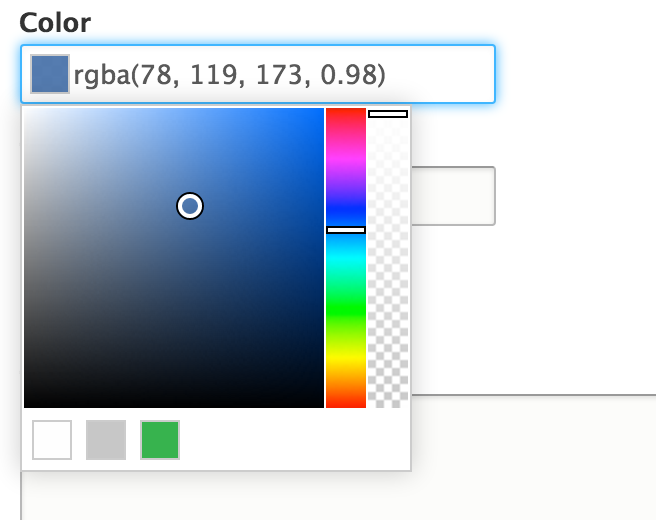Click the circular picker handle in gradient
The height and width of the screenshot is (520, 656).
coord(190,206)
